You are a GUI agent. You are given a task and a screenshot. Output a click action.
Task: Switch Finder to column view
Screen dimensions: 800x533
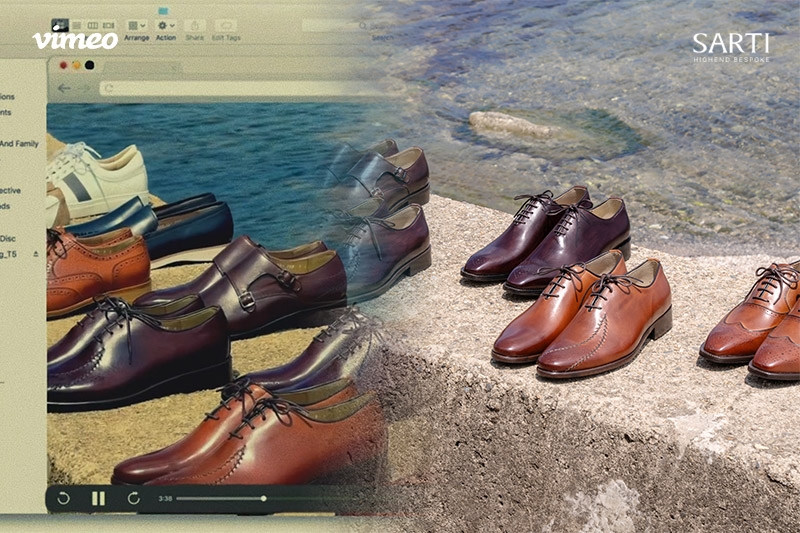[x=93, y=24]
